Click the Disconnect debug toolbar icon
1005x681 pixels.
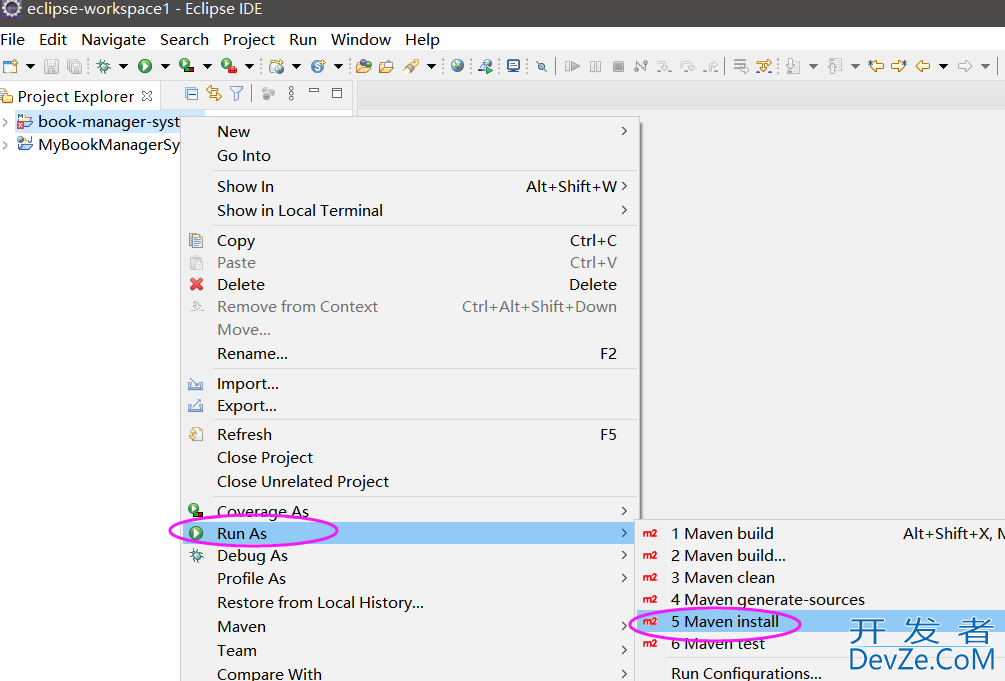coord(641,66)
